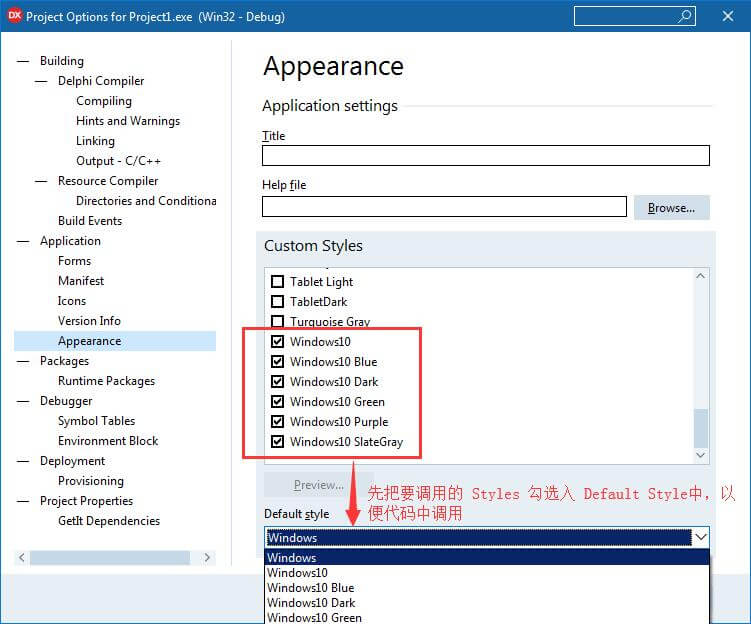751x624 pixels.
Task: Open Version Info in the options tree
Action: pyautogui.click(x=89, y=321)
